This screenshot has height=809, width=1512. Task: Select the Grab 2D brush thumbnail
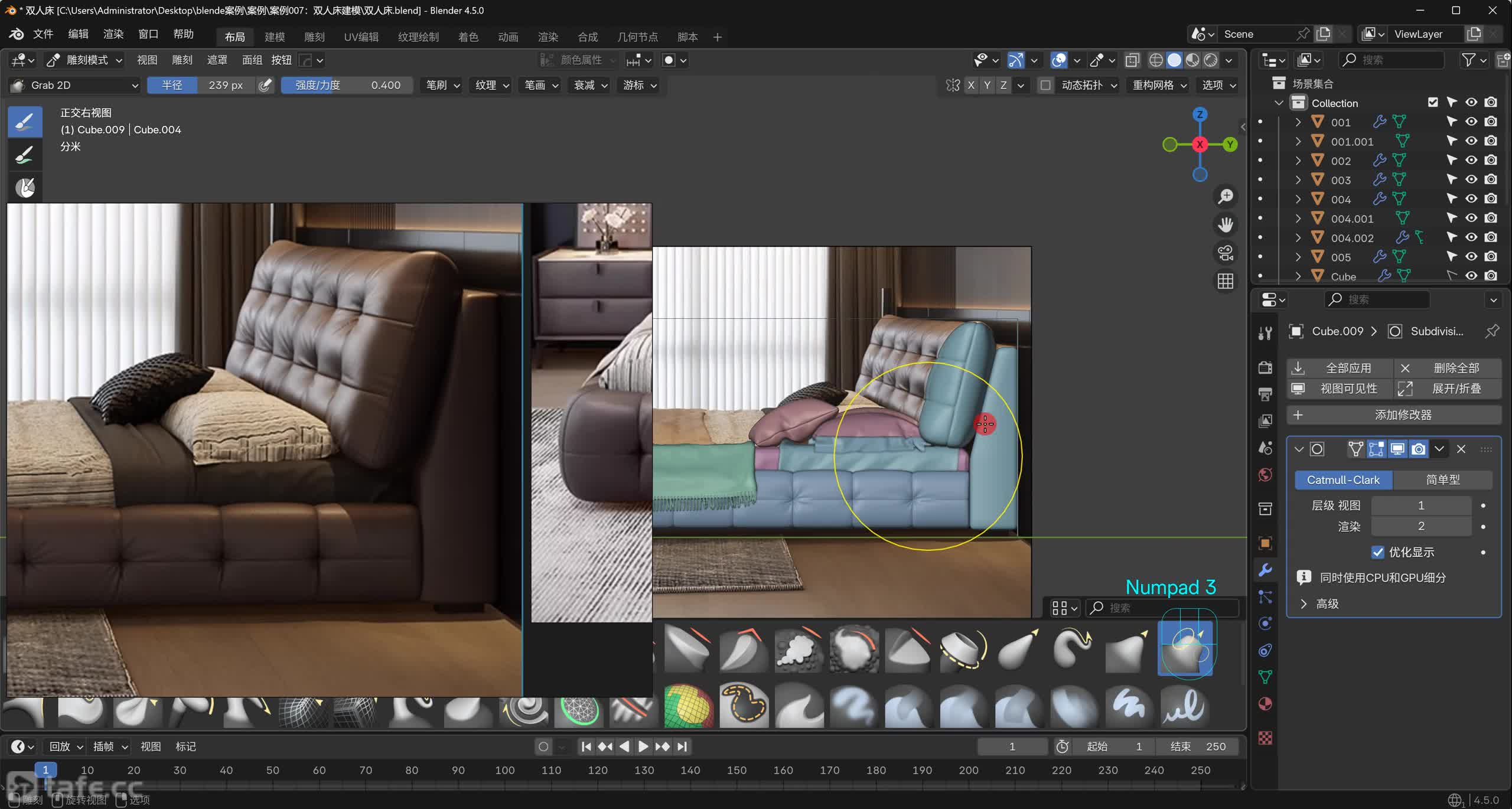click(1185, 648)
